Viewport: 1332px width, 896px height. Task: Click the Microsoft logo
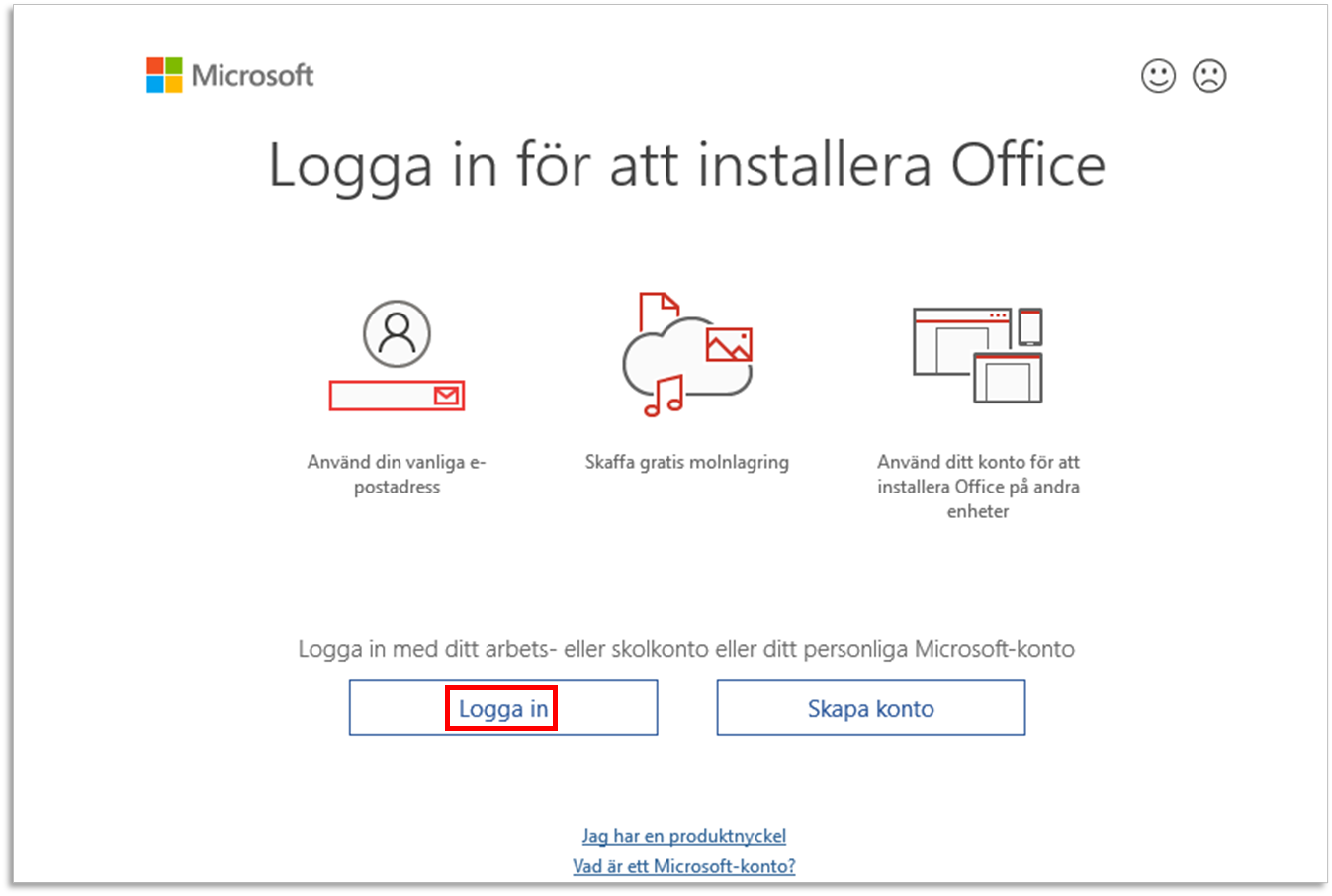click(229, 75)
